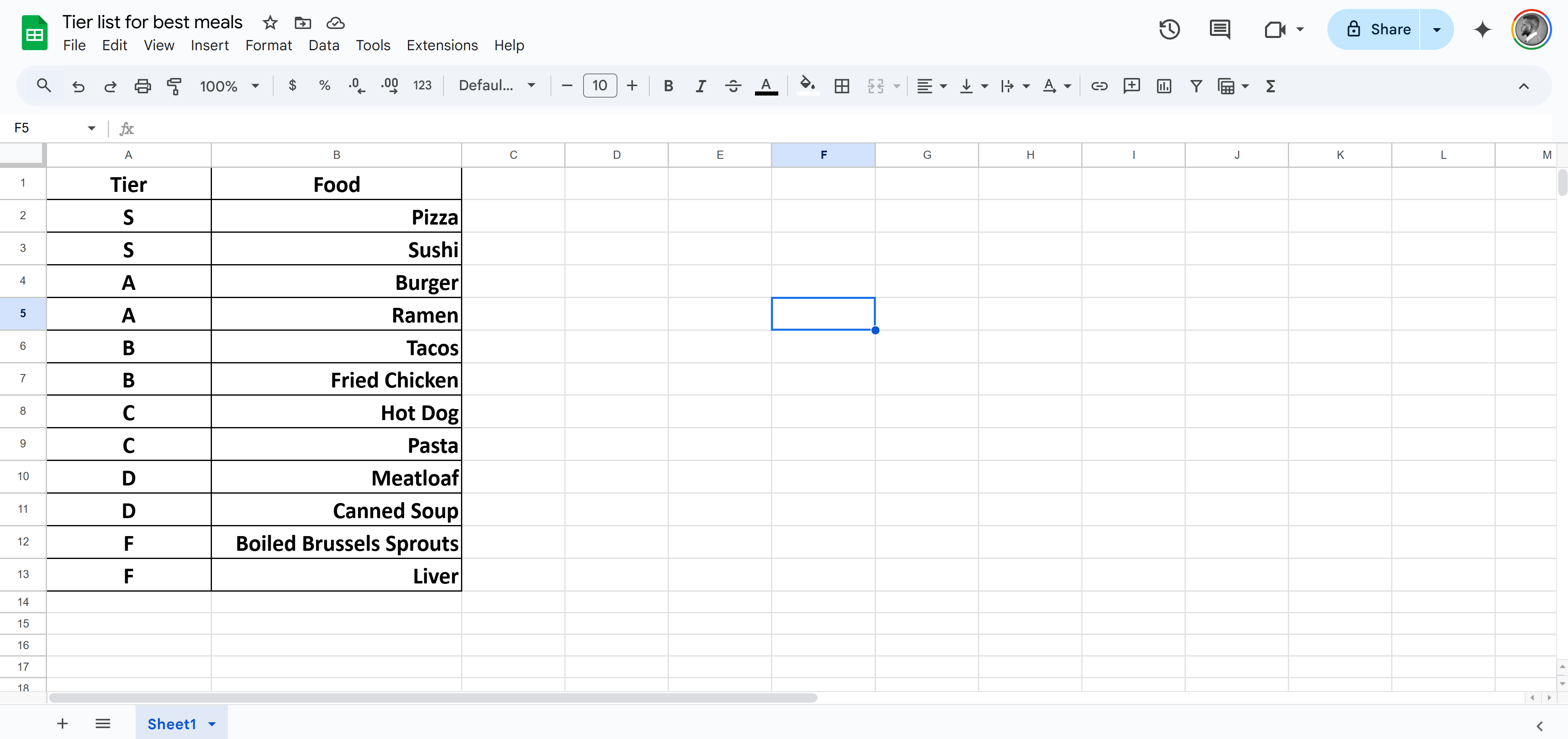Create a filter
Image resolution: width=1568 pixels, height=739 pixels.
[x=1196, y=86]
